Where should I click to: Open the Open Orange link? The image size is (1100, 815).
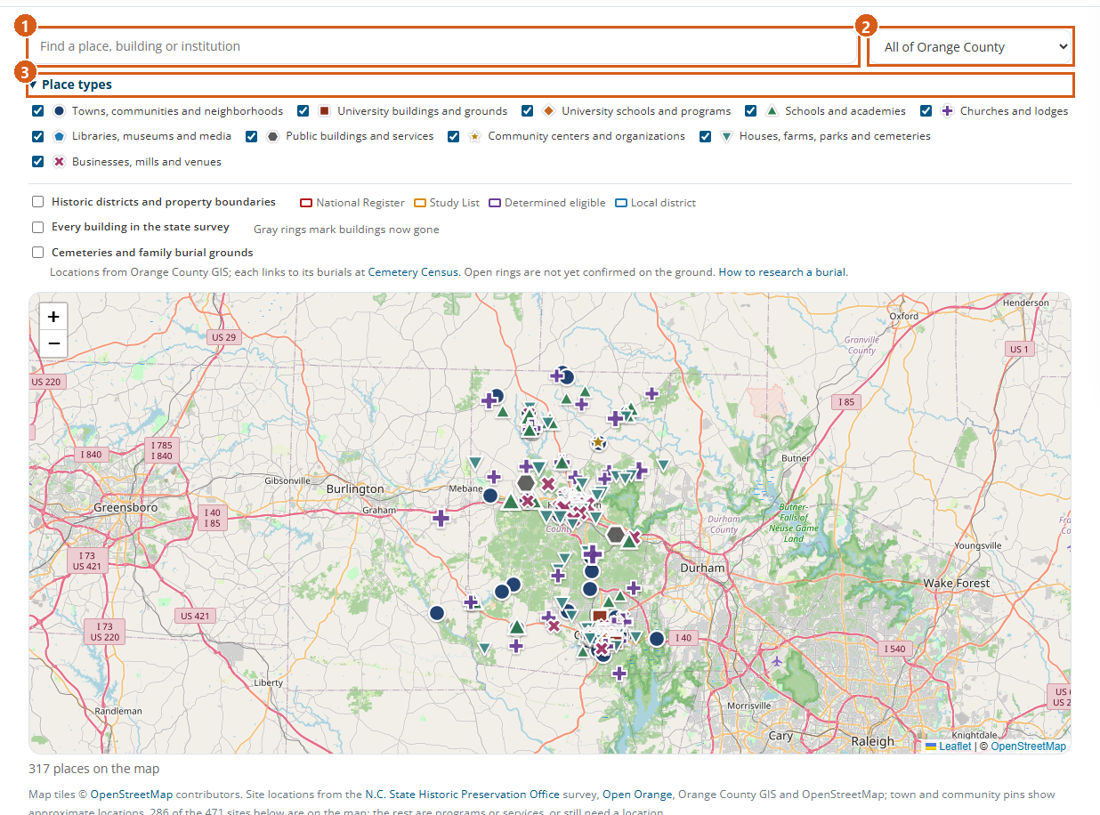click(x=637, y=794)
